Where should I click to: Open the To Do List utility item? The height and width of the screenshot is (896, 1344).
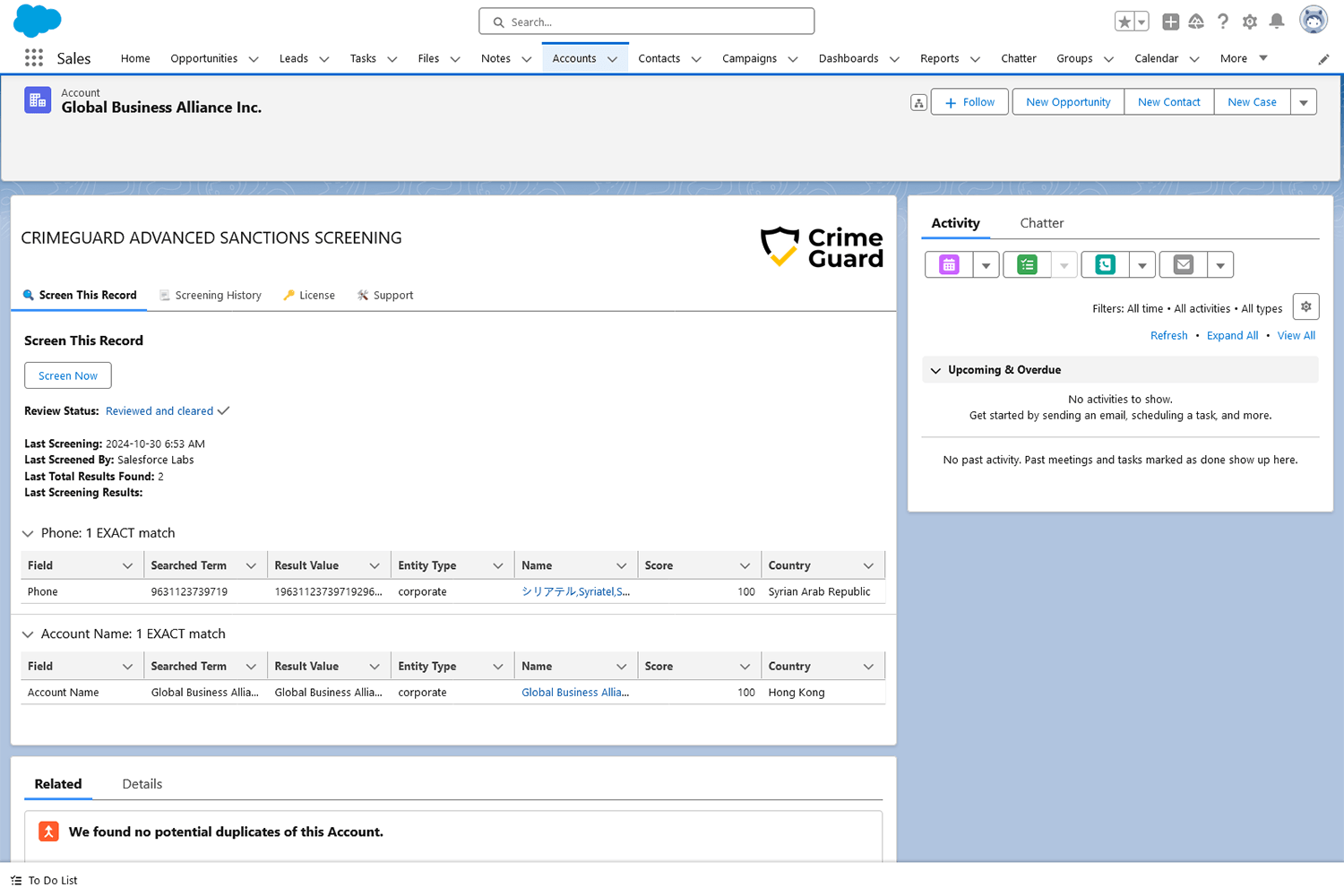pos(44,881)
